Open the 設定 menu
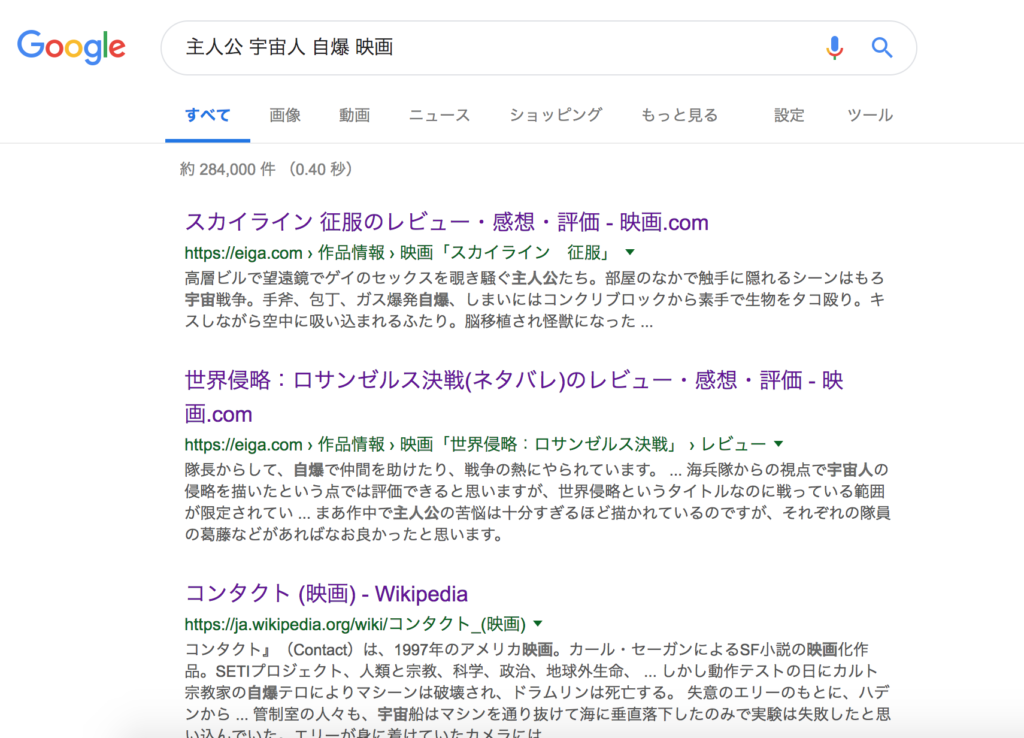The height and width of the screenshot is (738, 1024). point(789,115)
